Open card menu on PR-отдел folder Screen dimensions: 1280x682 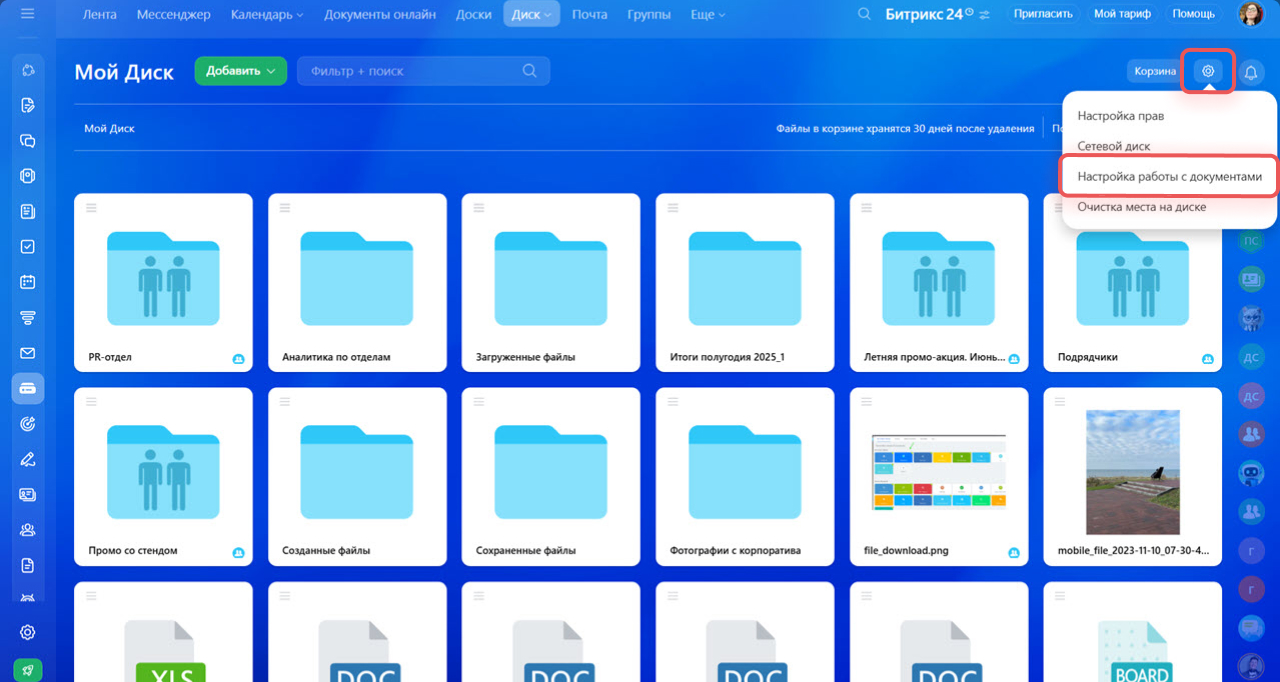click(x=90, y=207)
